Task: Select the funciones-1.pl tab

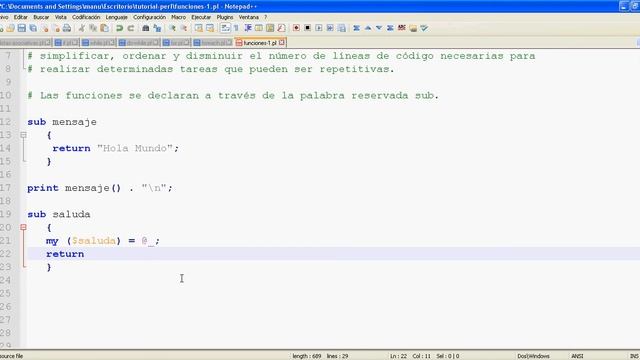Action: (260, 42)
